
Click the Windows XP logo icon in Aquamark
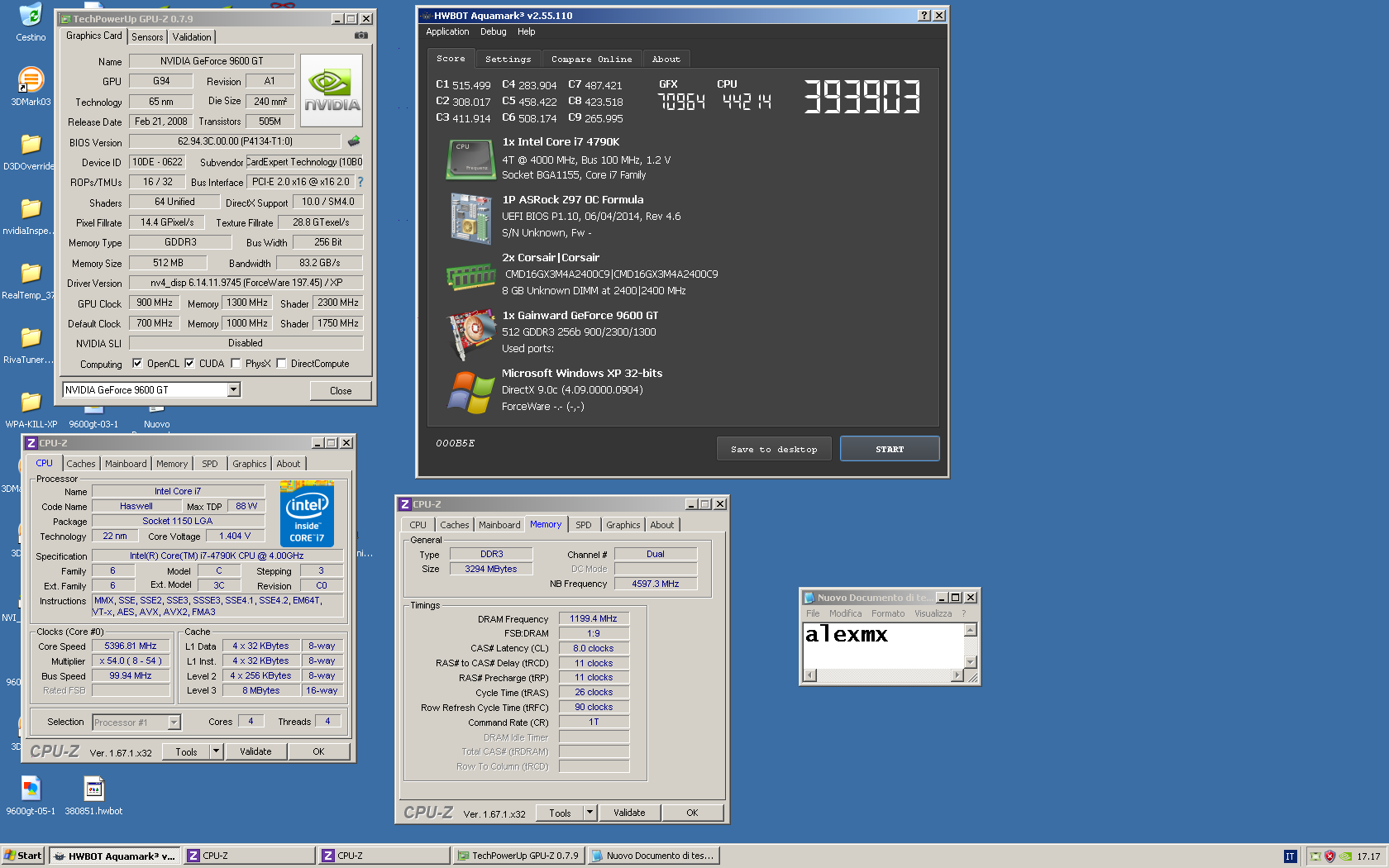tap(471, 392)
